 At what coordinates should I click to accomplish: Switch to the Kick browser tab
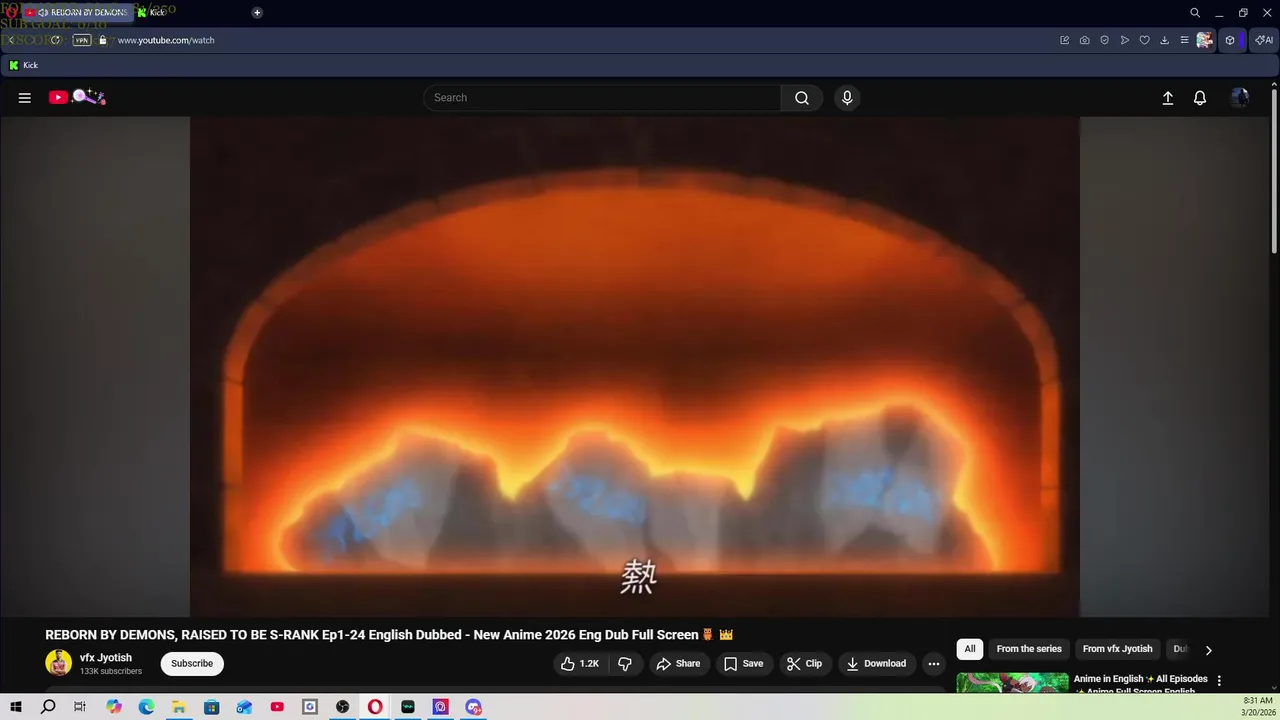(150, 12)
